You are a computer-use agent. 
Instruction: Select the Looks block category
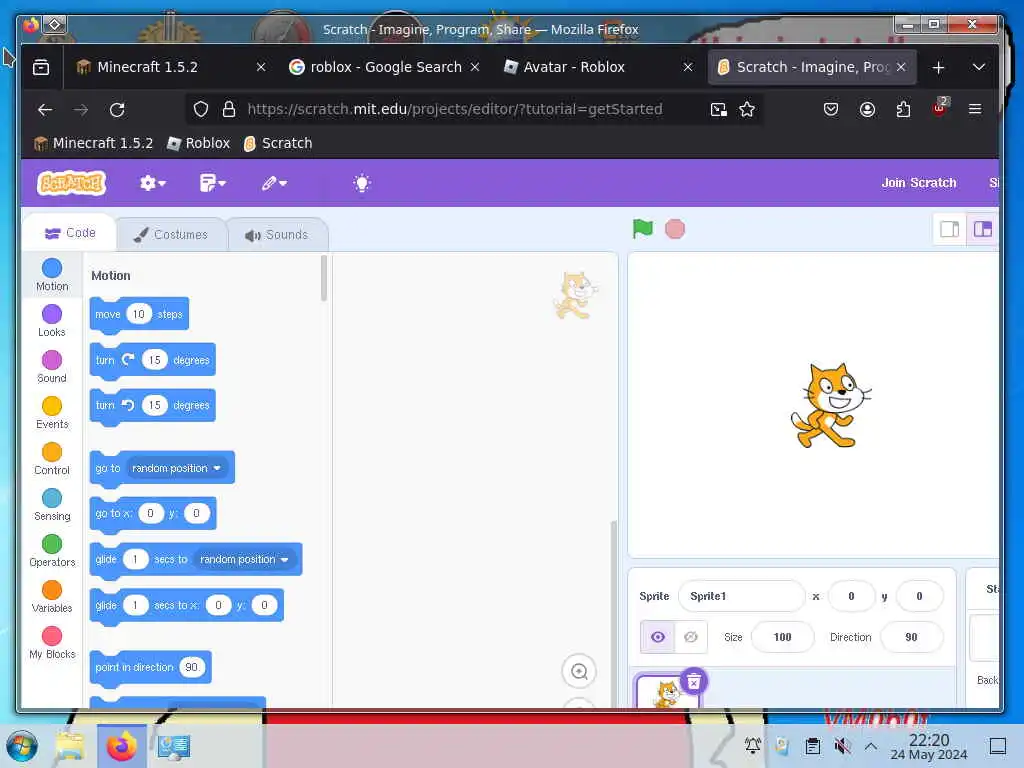click(x=52, y=321)
